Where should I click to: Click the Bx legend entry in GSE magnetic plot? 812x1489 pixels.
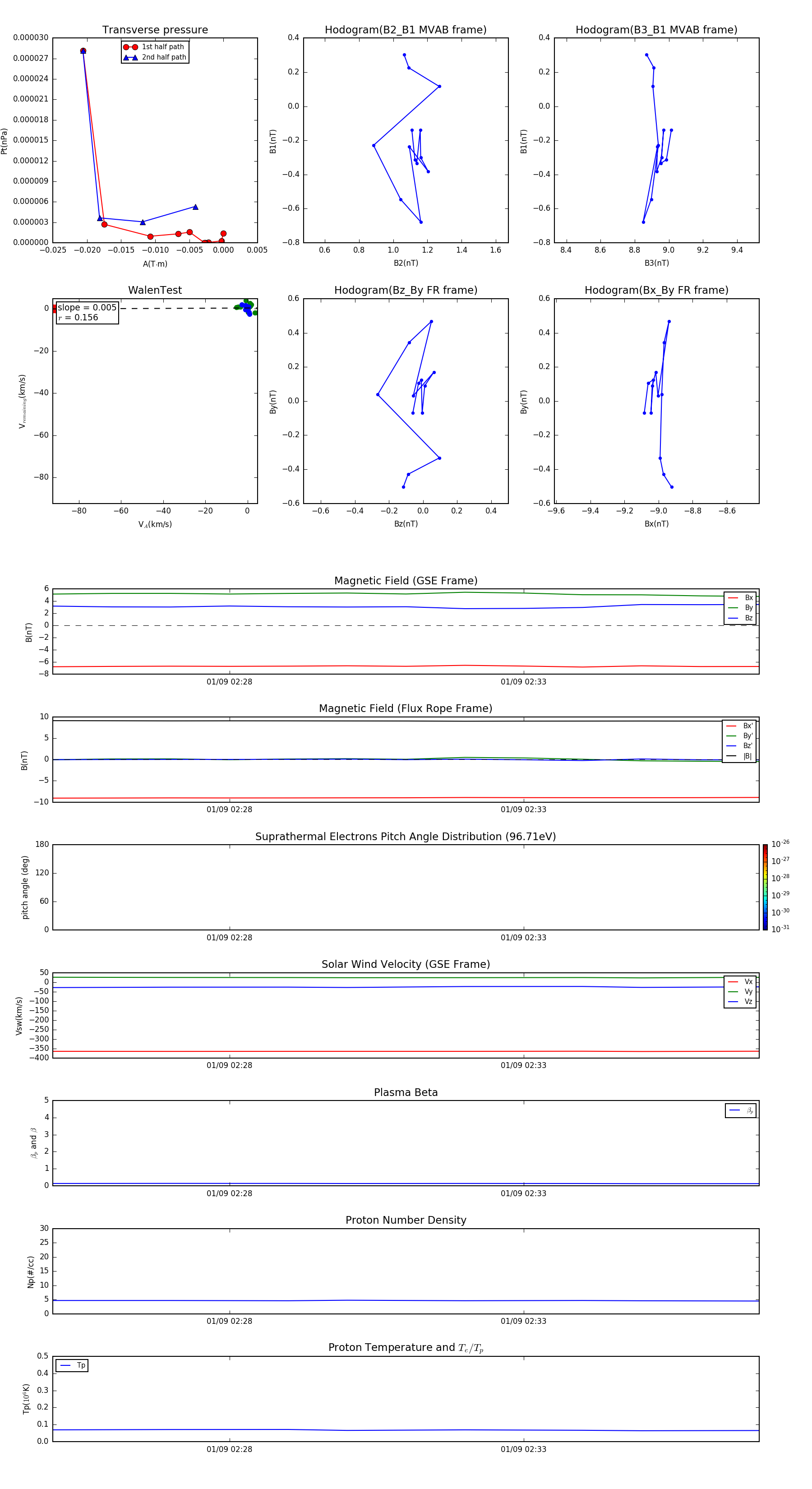740,598
